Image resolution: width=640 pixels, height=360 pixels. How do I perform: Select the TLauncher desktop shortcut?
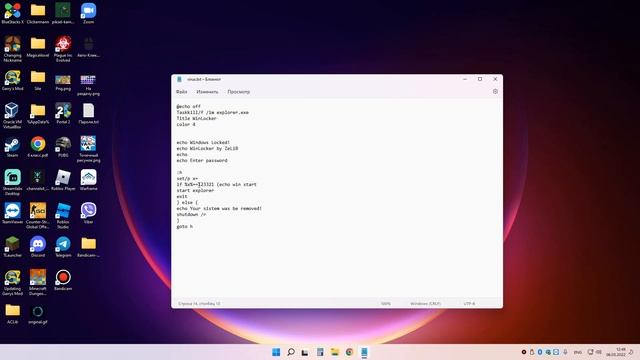pyautogui.click(x=13, y=247)
